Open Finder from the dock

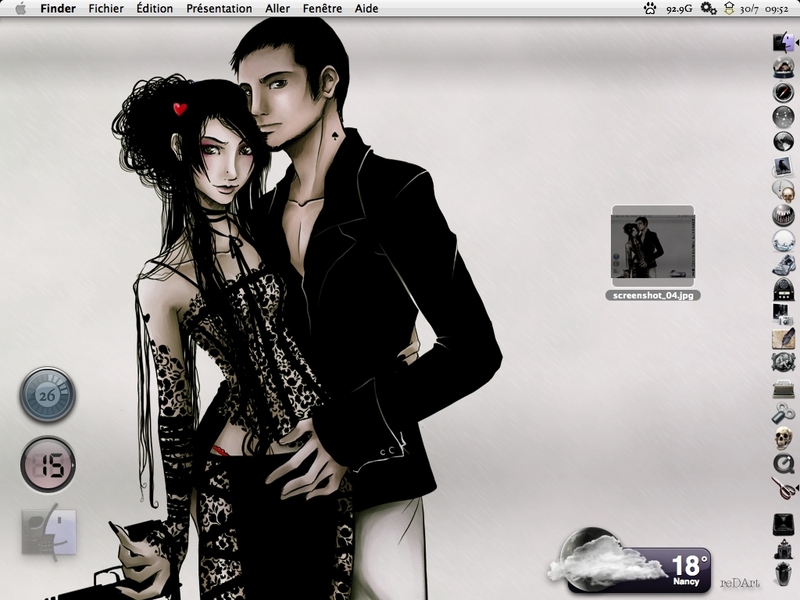click(x=783, y=42)
